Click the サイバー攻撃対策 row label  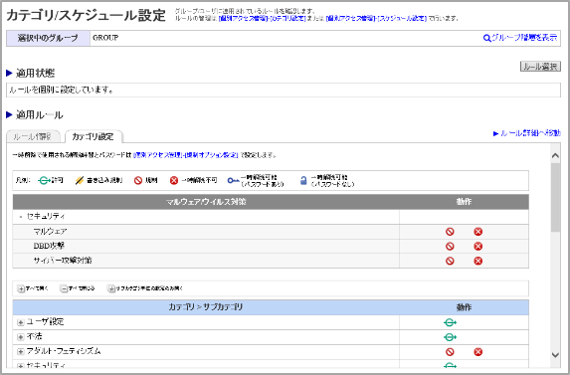63,261
